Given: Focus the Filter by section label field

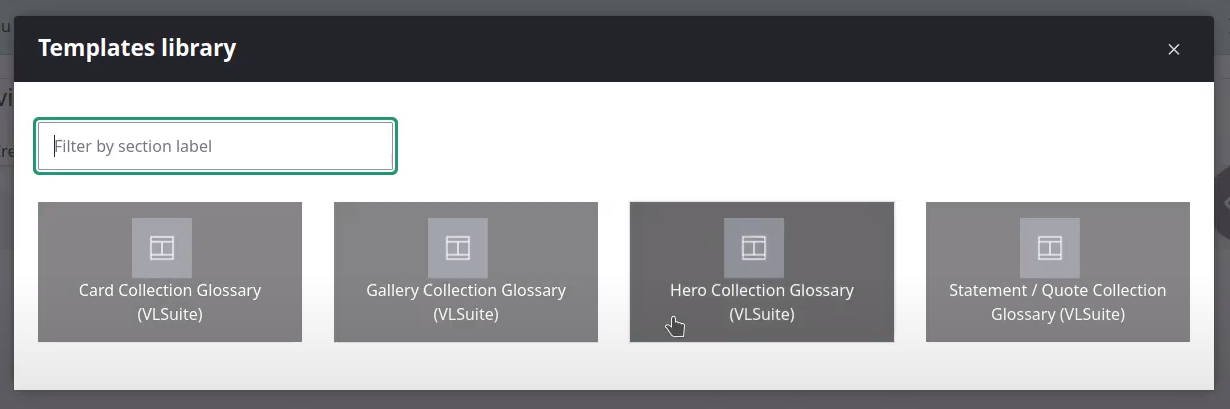Looking at the screenshot, I should 216,146.
